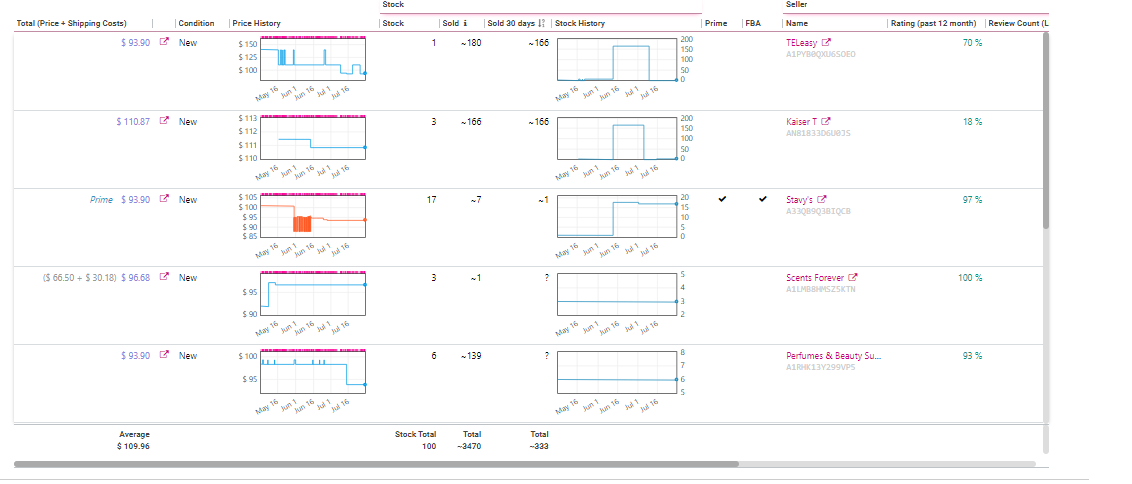The height and width of the screenshot is (484, 1132).
Task: Click the 100 % rating of Scents Forever
Action: pos(970,277)
